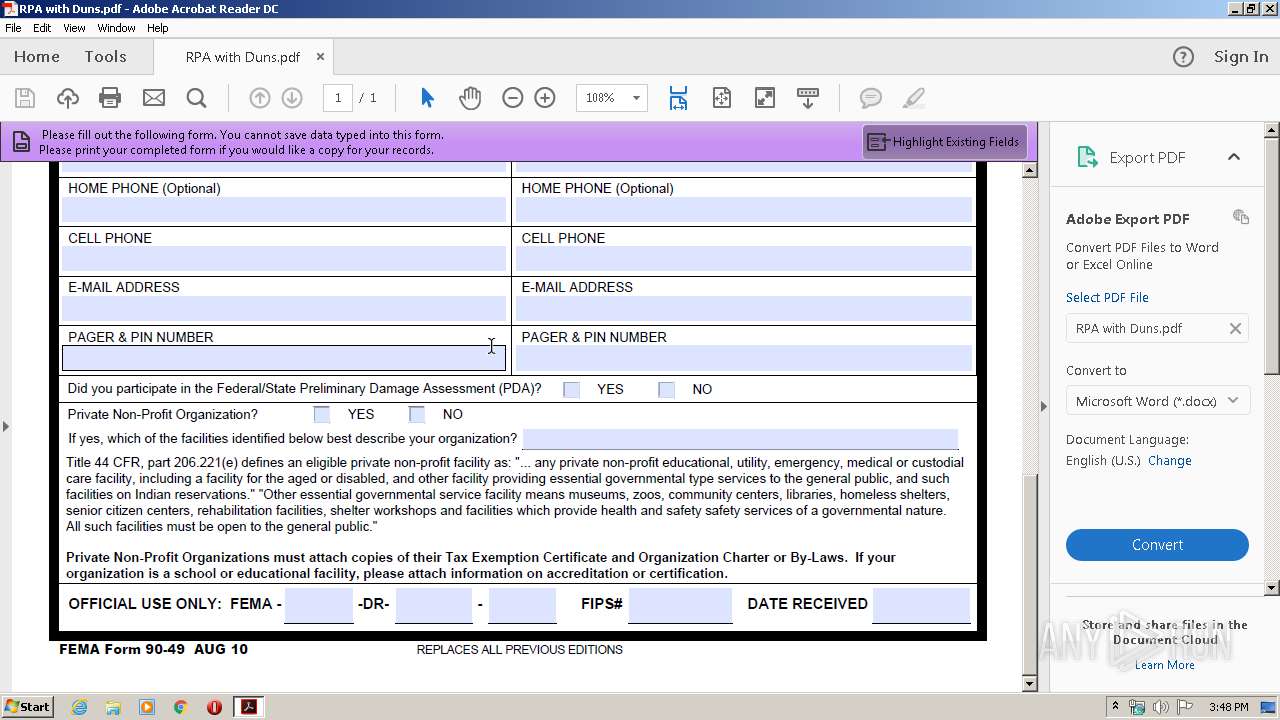Print the document using printer icon

[110, 98]
